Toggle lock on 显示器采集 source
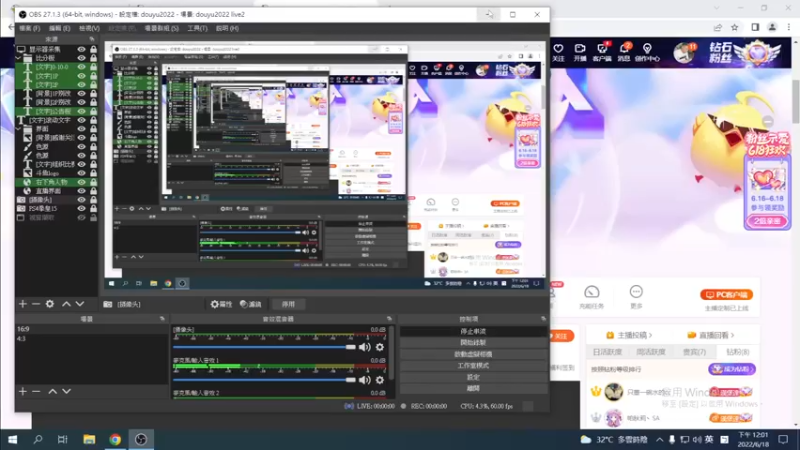Viewport: 800px width, 450px height. click(x=93, y=49)
